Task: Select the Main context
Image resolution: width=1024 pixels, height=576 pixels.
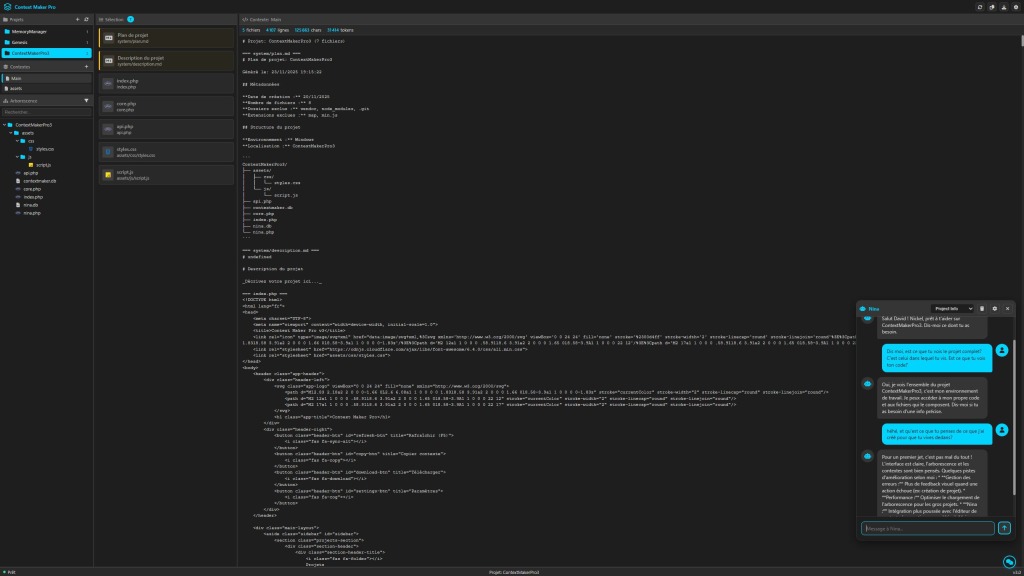Action: (x=17, y=77)
